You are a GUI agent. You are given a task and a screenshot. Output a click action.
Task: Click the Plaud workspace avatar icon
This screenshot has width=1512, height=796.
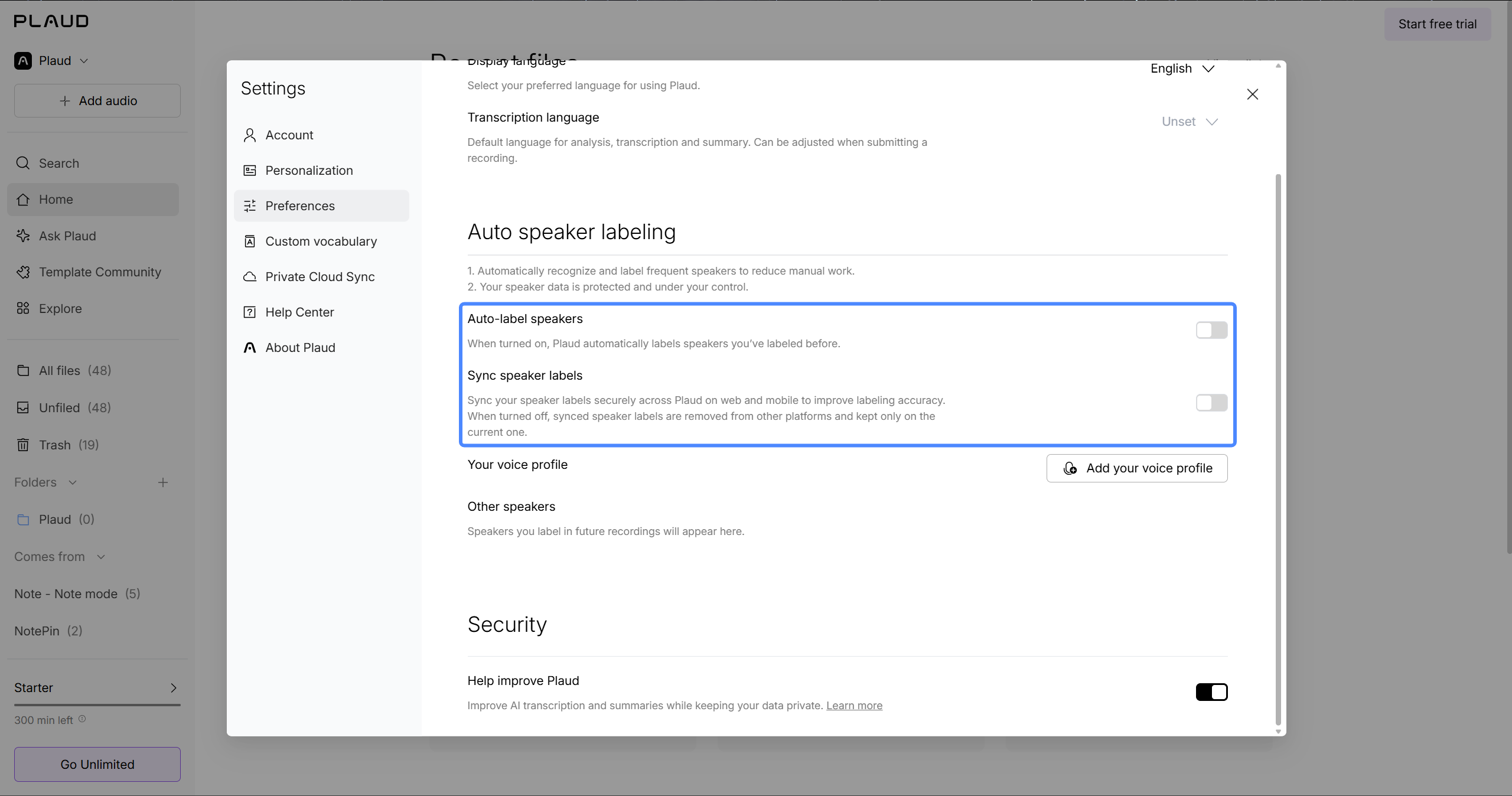tap(23, 61)
